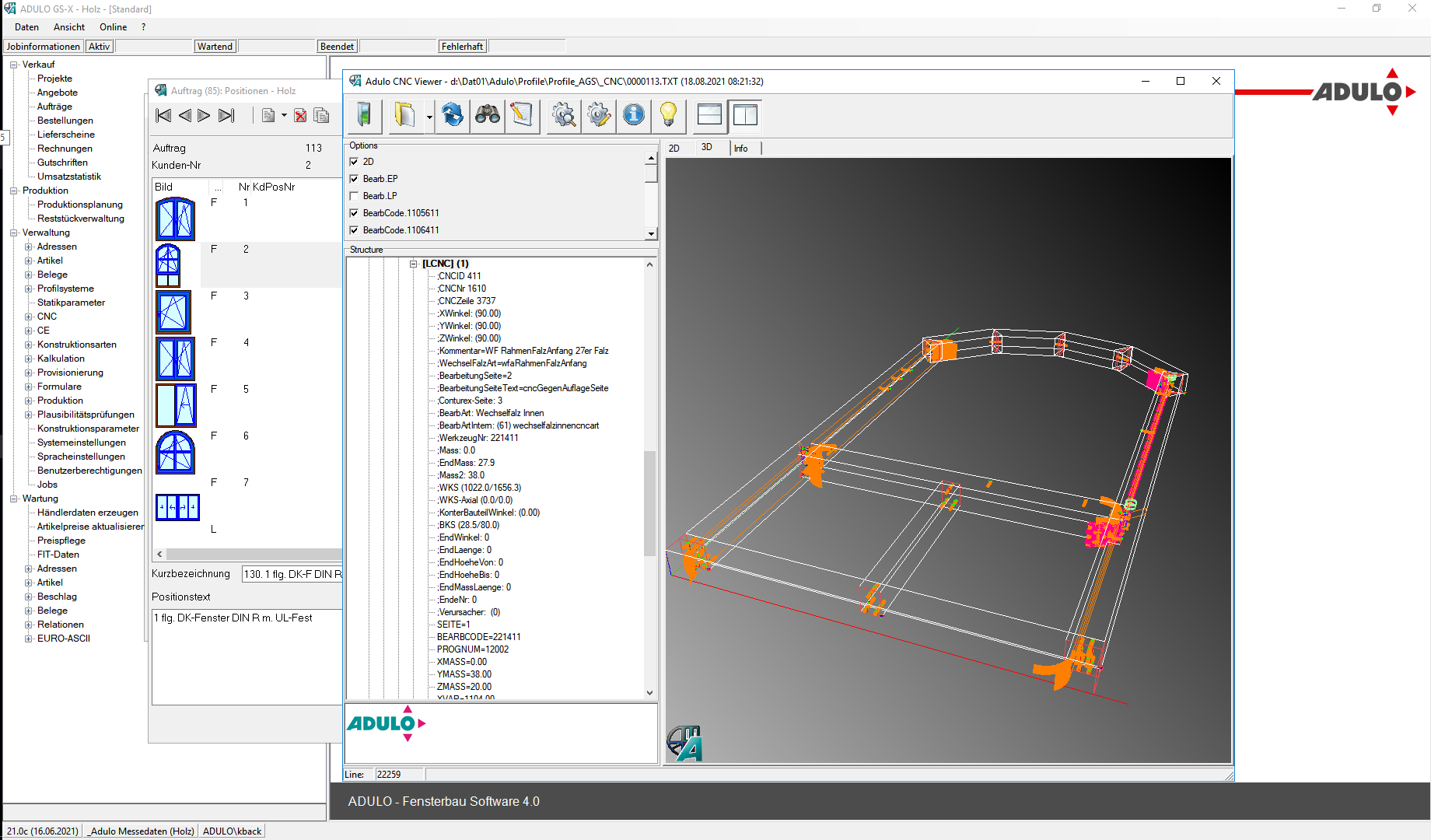
Task: Expand the Profilsysteme tree node
Action: pos(29,289)
